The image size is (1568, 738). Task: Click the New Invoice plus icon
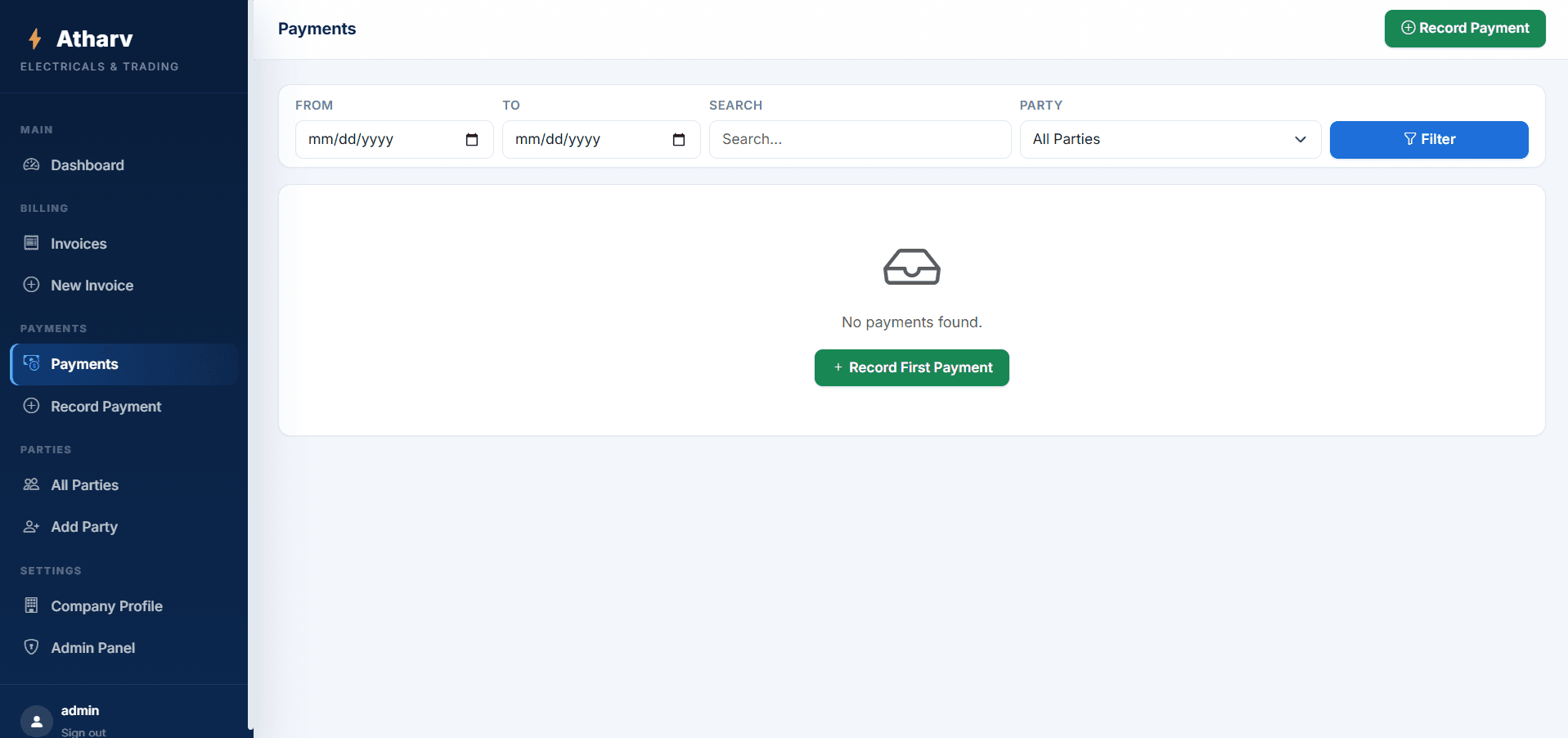31,285
